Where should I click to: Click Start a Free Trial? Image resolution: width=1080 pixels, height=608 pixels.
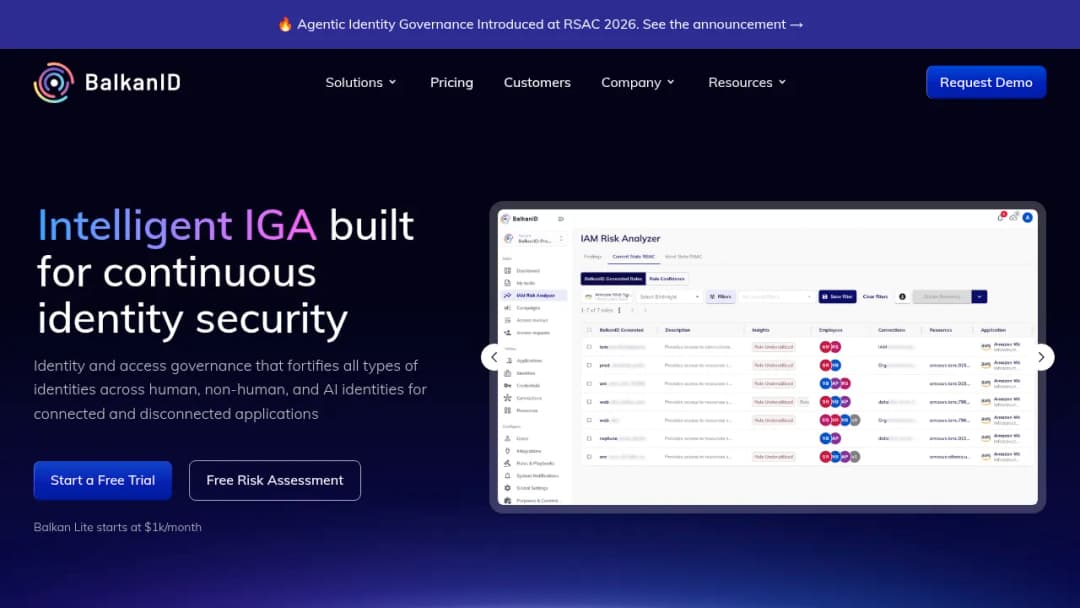pos(103,481)
